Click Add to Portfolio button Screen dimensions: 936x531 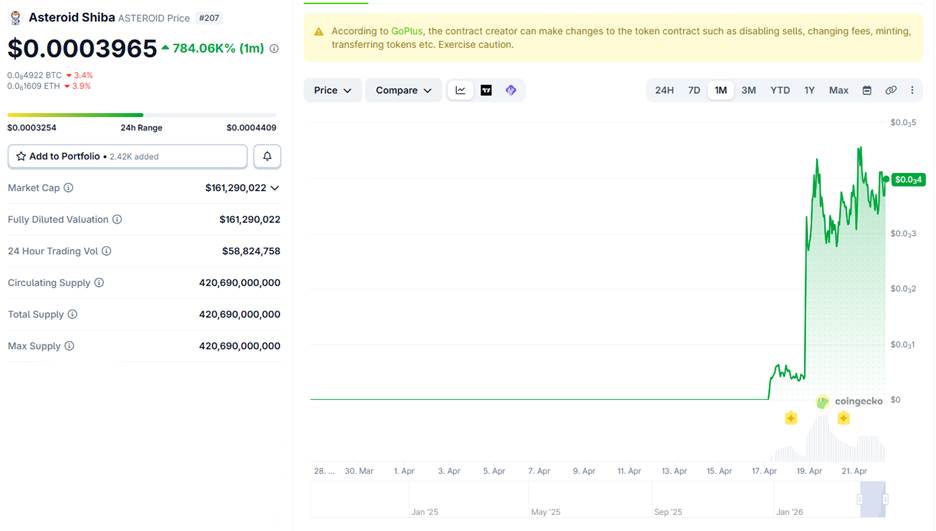tap(127, 156)
